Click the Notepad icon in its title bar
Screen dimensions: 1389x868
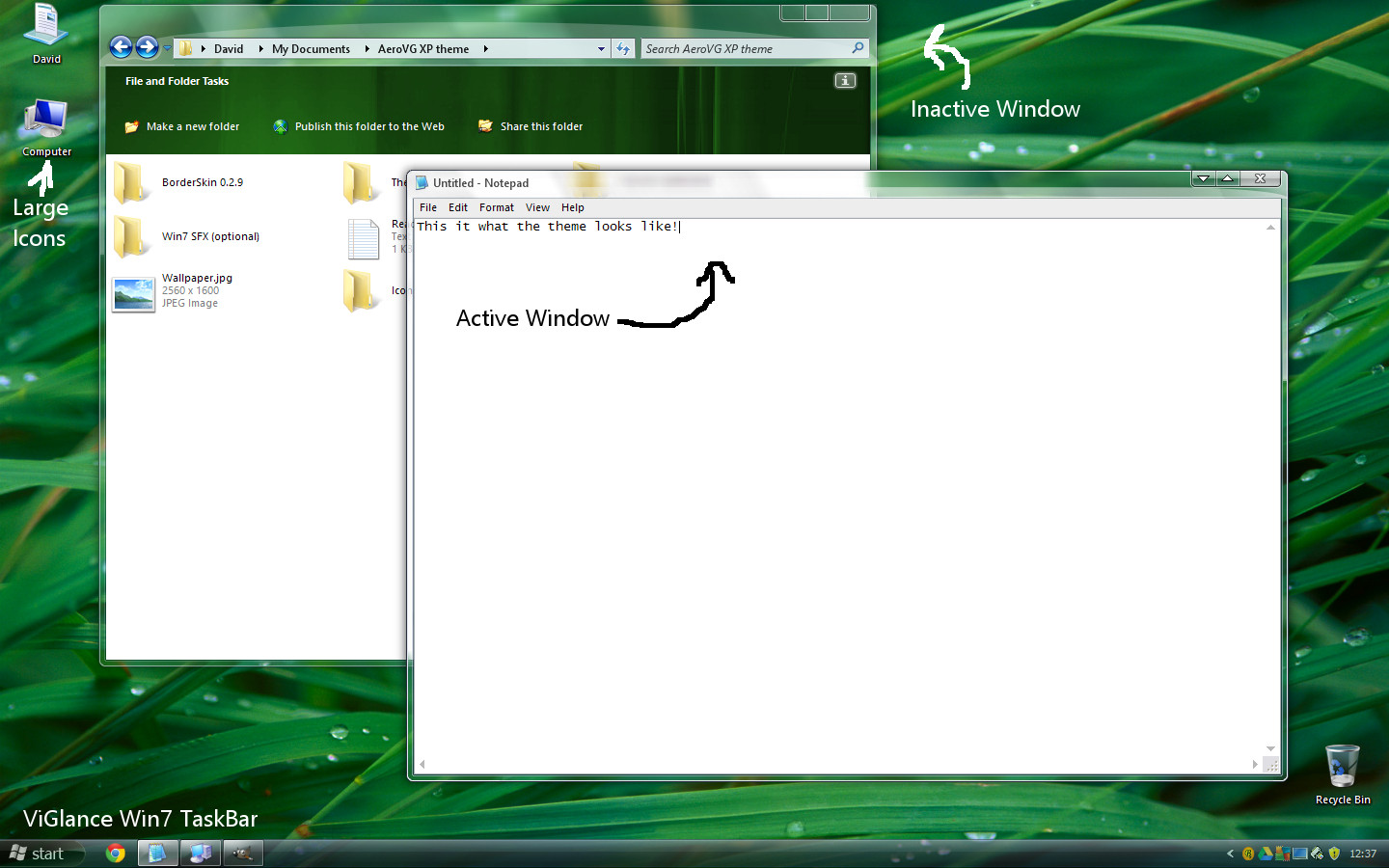422,182
